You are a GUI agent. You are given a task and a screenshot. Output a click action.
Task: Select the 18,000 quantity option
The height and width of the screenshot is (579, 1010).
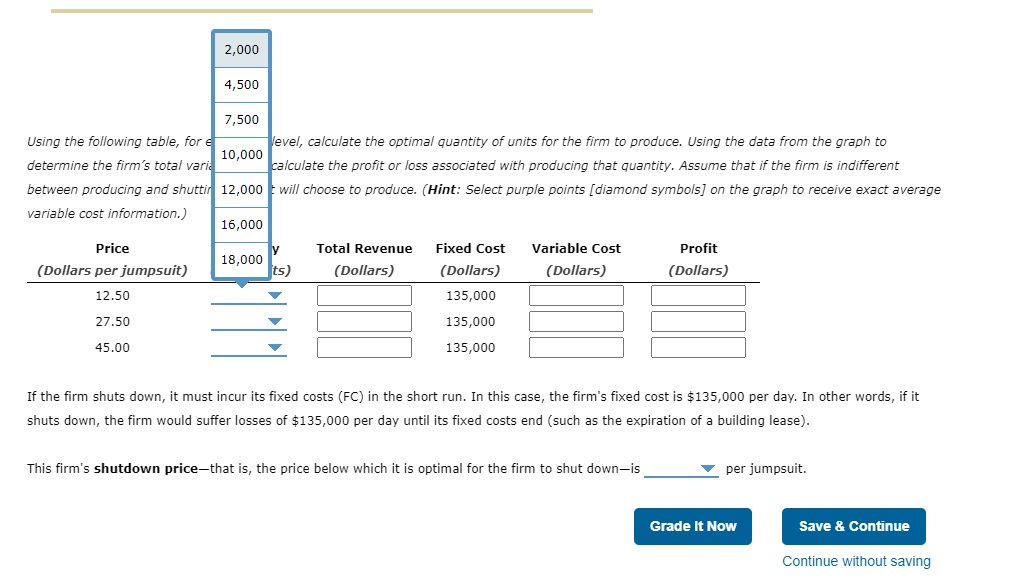point(241,259)
